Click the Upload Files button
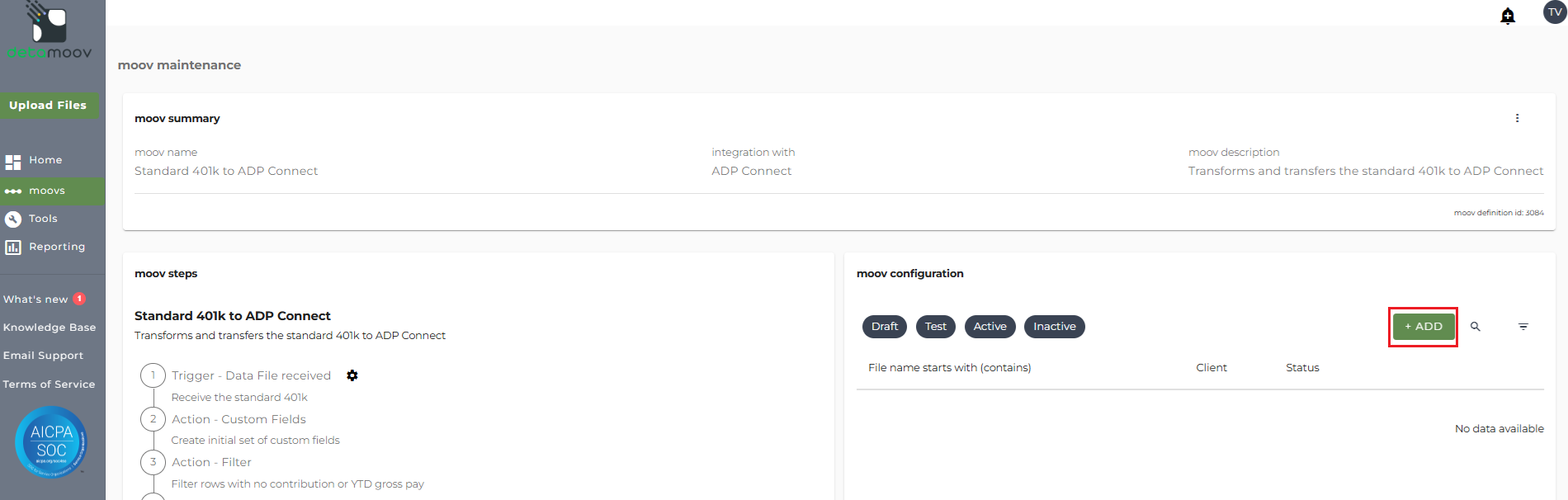 pyautogui.click(x=49, y=106)
